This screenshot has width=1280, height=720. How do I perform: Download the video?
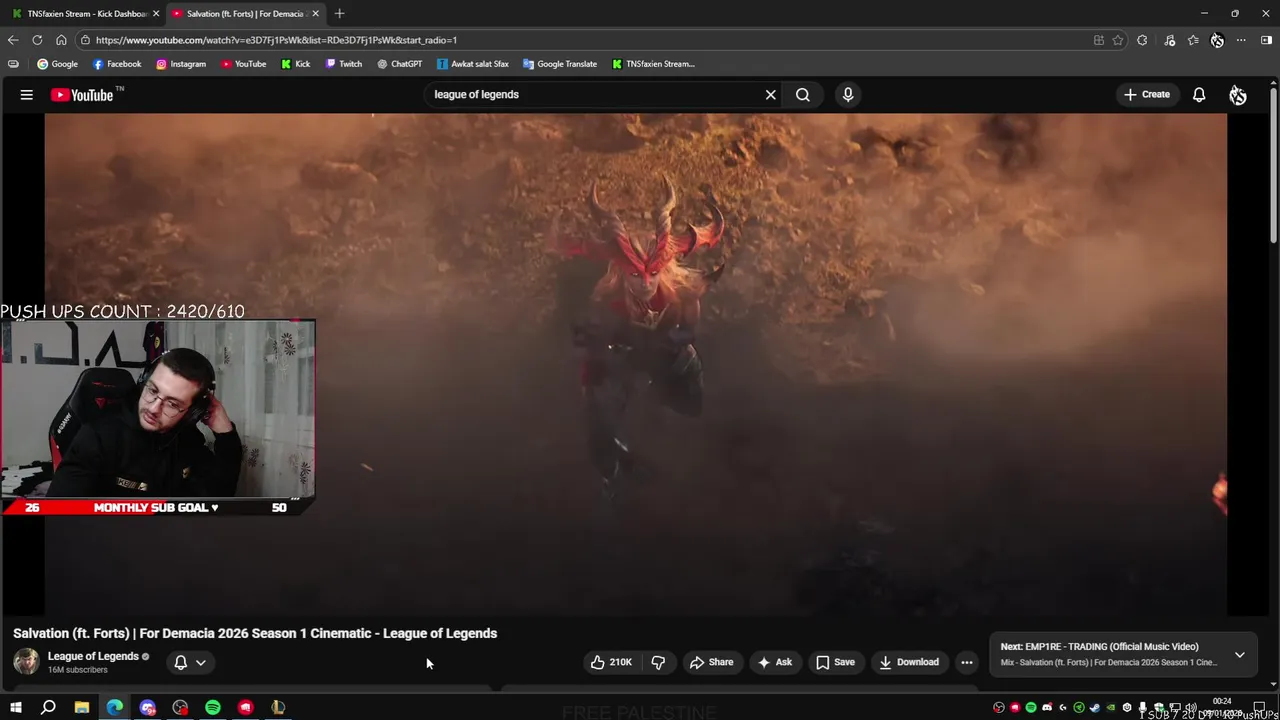point(909,662)
